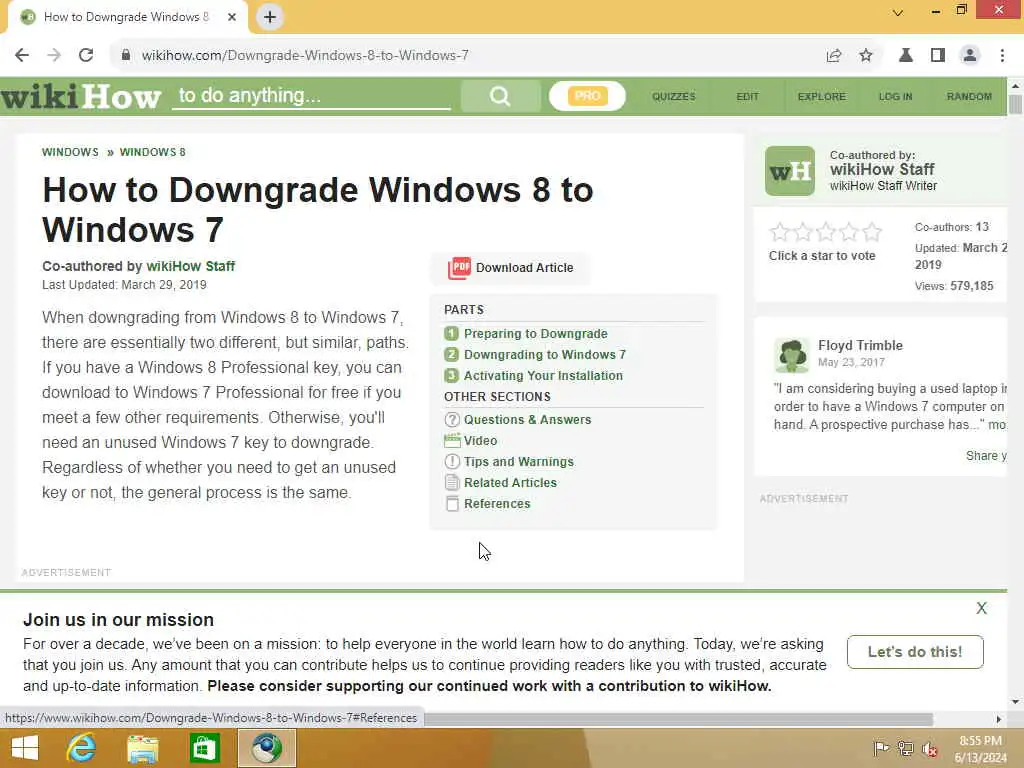Jump to Activating Your Installation part
Image resolution: width=1024 pixels, height=768 pixels.
point(543,376)
